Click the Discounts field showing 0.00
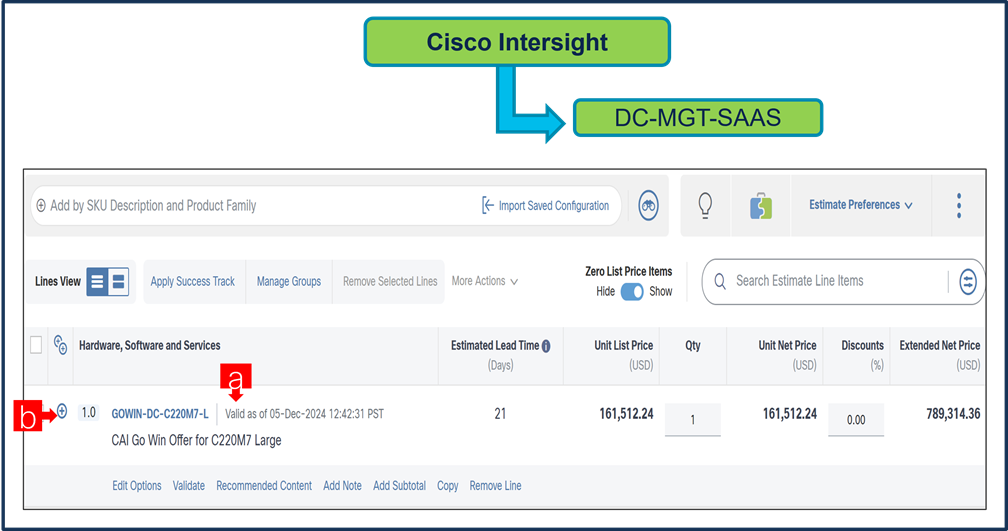The width and height of the screenshot is (1008, 531). (x=856, y=420)
